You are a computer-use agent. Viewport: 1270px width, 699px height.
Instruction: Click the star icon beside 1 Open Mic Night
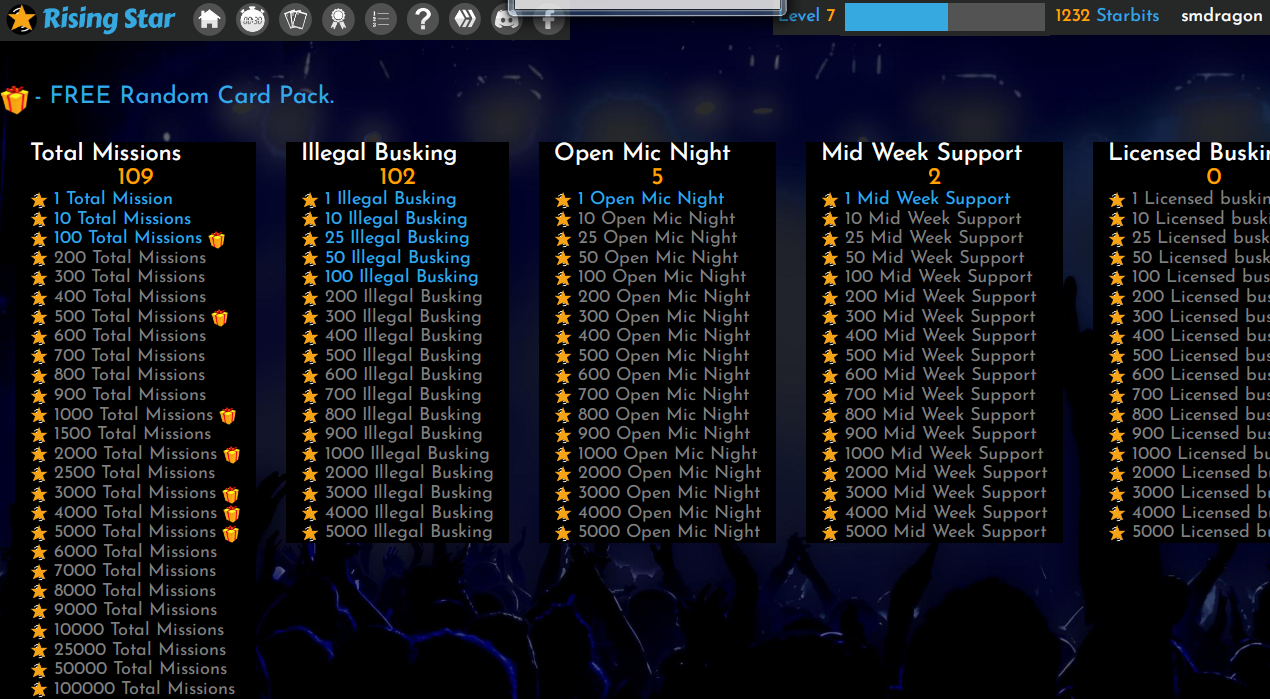point(563,200)
